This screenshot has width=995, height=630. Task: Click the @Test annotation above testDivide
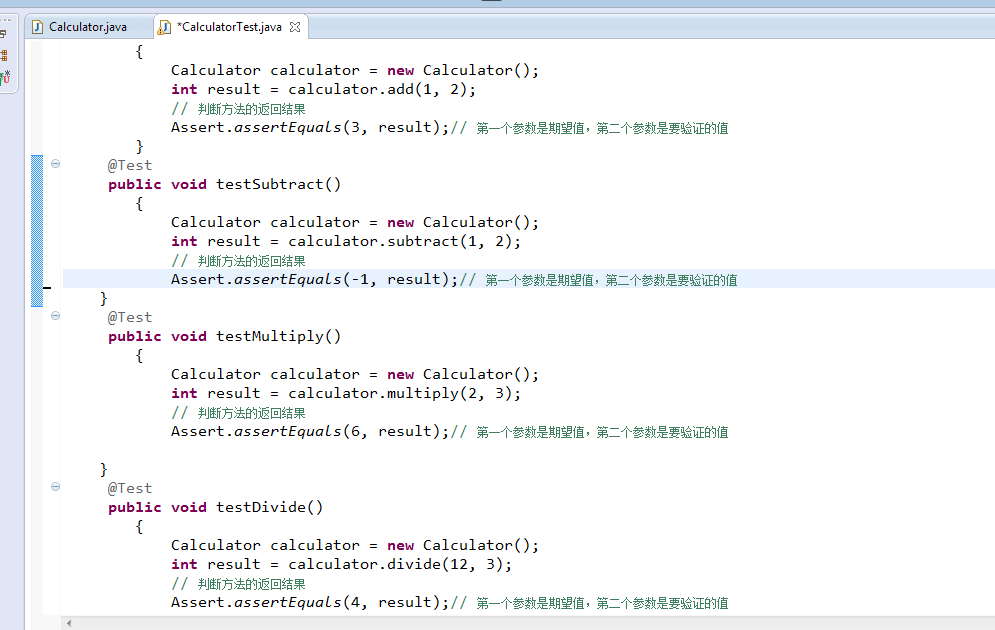[x=129, y=489]
